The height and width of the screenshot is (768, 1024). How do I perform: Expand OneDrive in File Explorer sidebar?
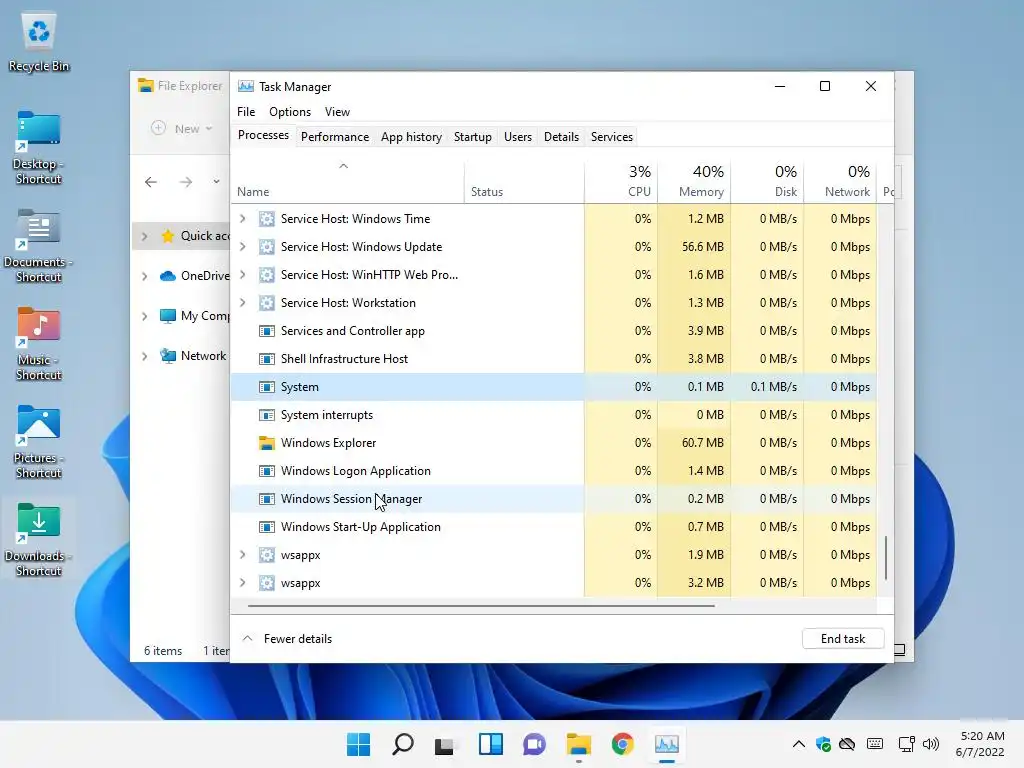coord(144,276)
